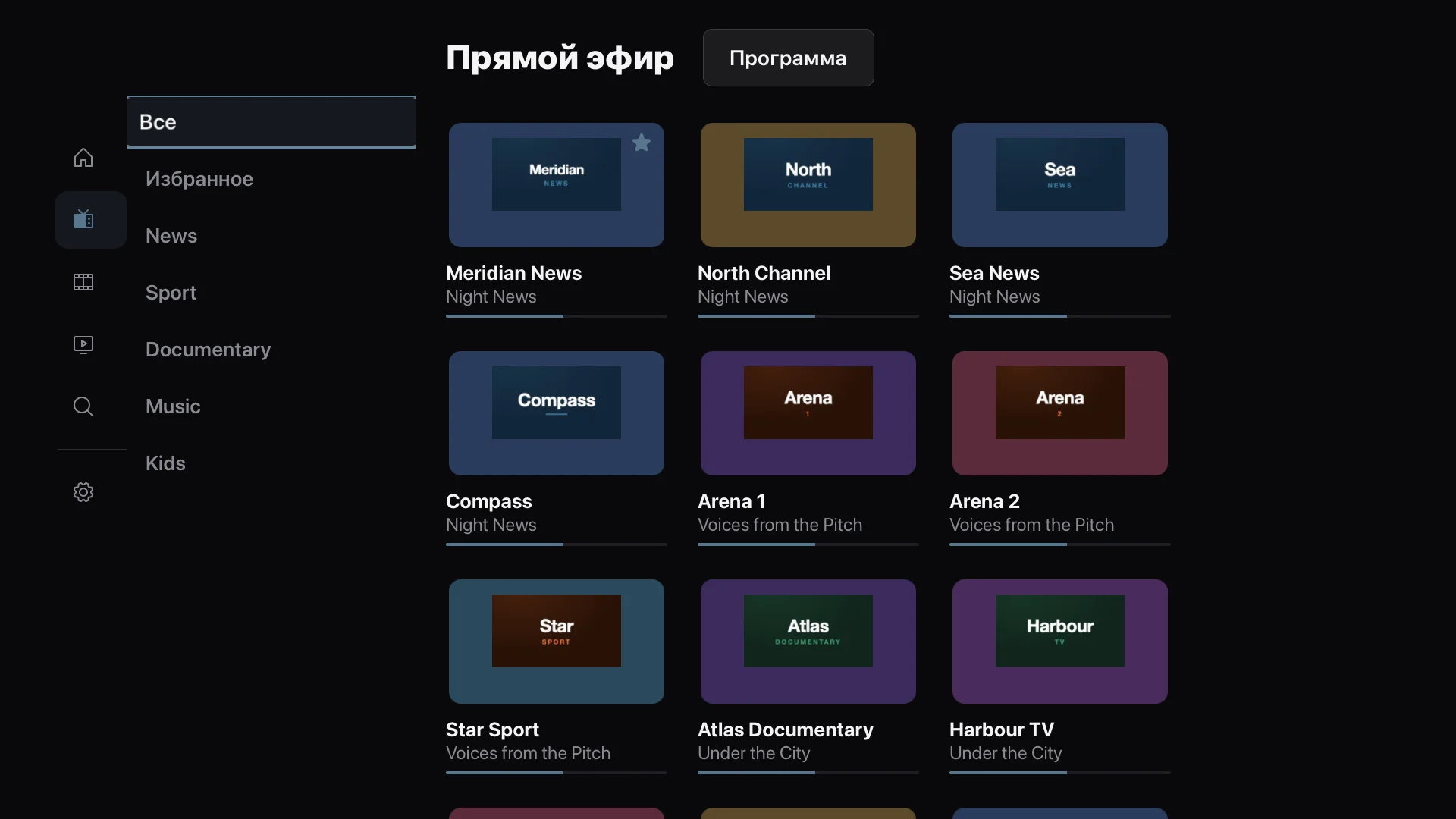Click Under the City under Harbour TV

point(1006,753)
